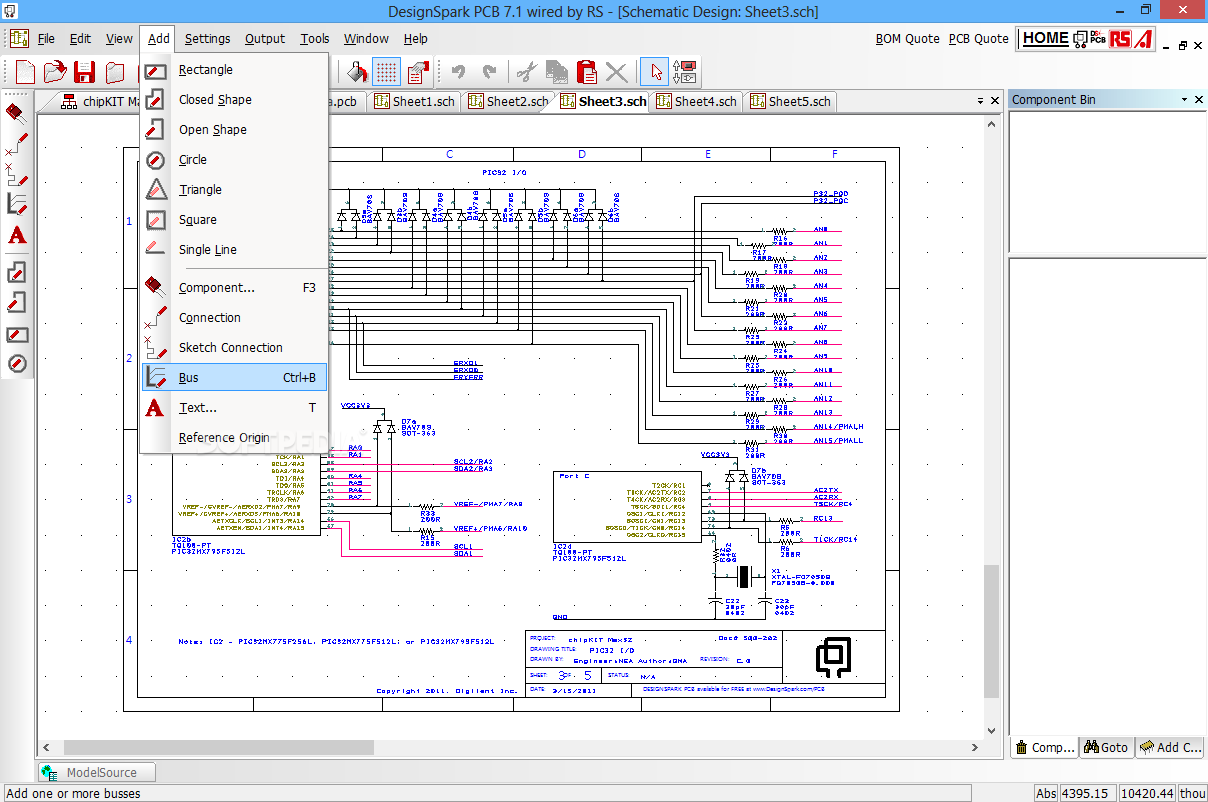Select the Circle tool in left toolbar
The width and height of the screenshot is (1208, 802).
coord(17,364)
